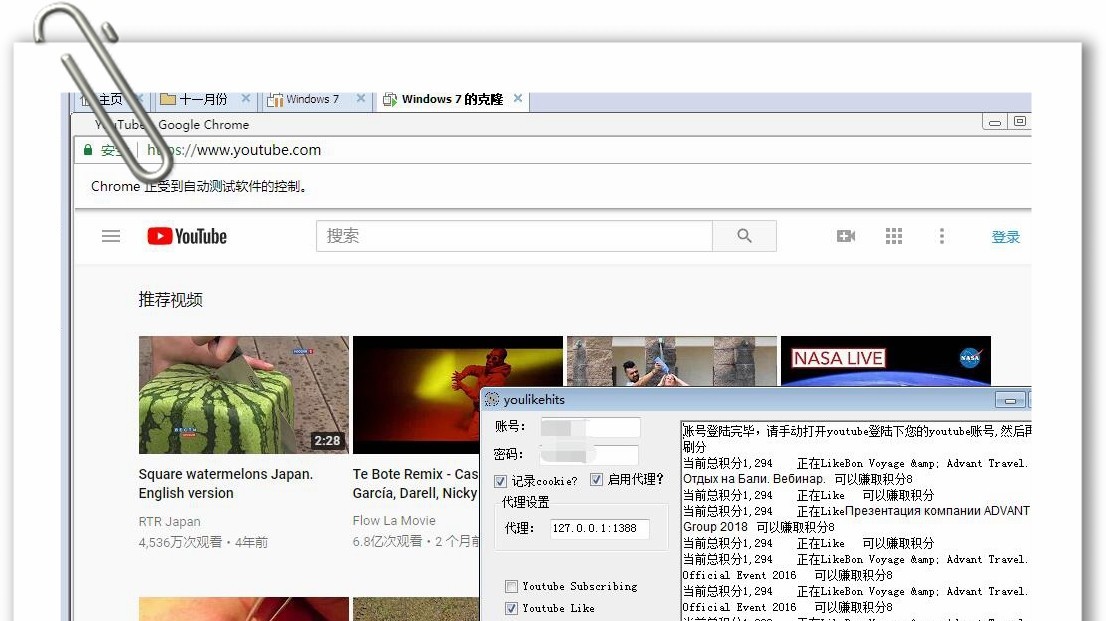The width and height of the screenshot is (1106, 621).
Task: Close the 十一月份 tab
Action: tap(245, 98)
